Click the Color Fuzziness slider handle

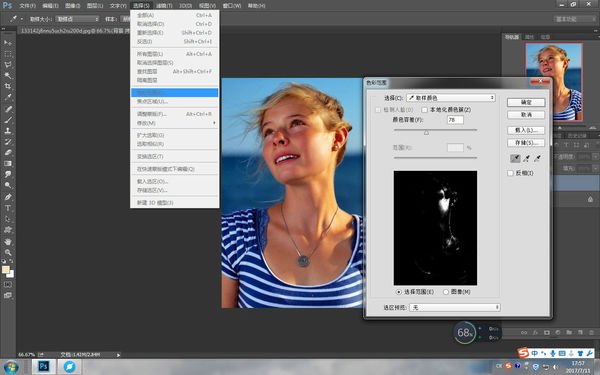point(426,132)
